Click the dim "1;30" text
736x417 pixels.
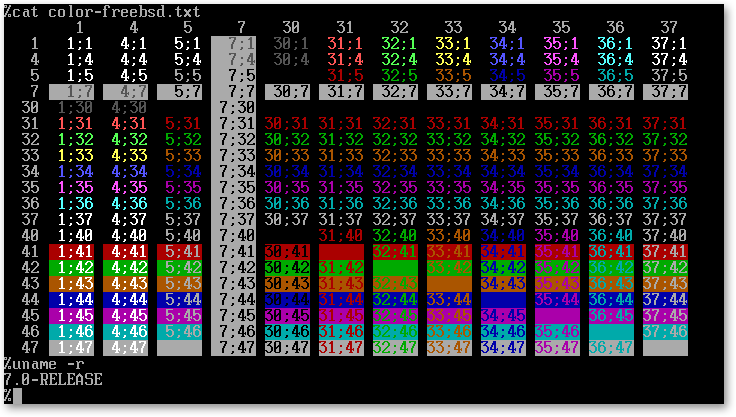click(x=76, y=108)
